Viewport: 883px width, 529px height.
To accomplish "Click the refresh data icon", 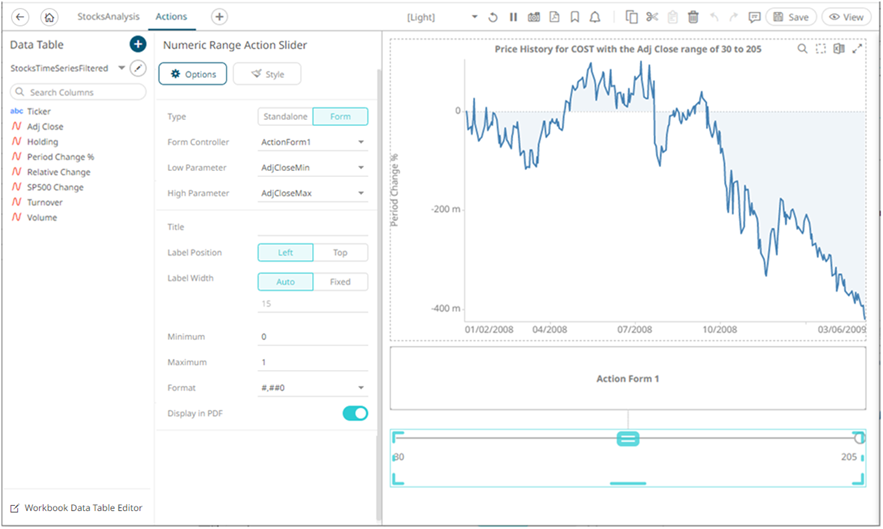I will pyautogui.click(x=493, y=17).
